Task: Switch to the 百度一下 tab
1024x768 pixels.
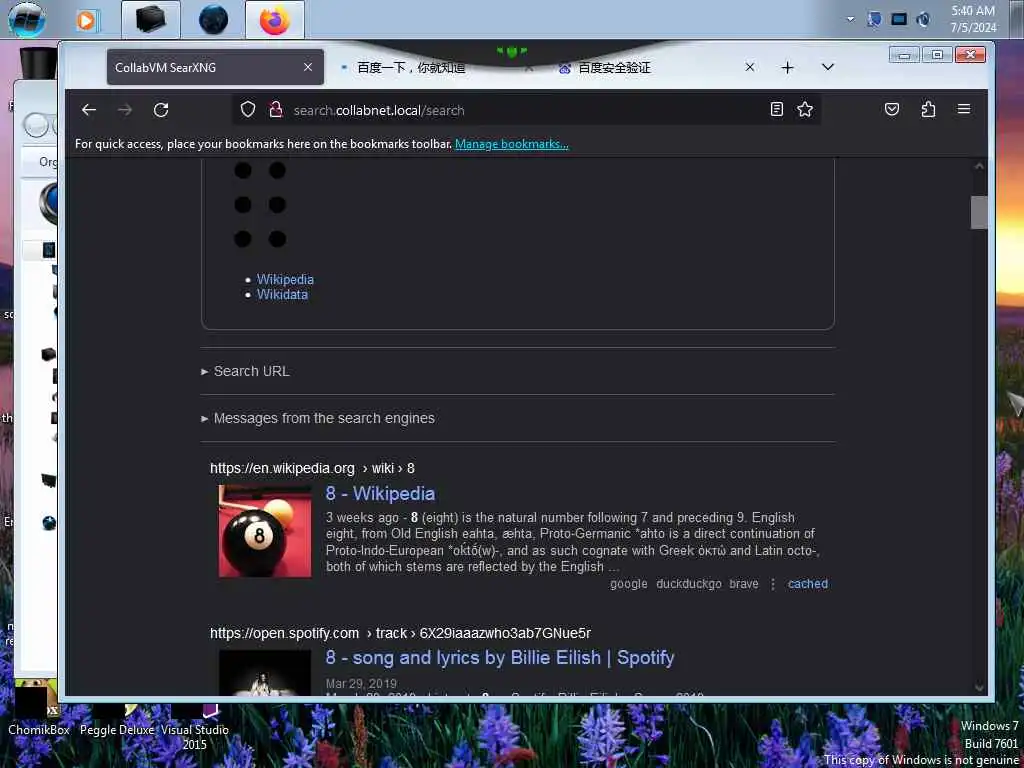Action: (411, 67)
